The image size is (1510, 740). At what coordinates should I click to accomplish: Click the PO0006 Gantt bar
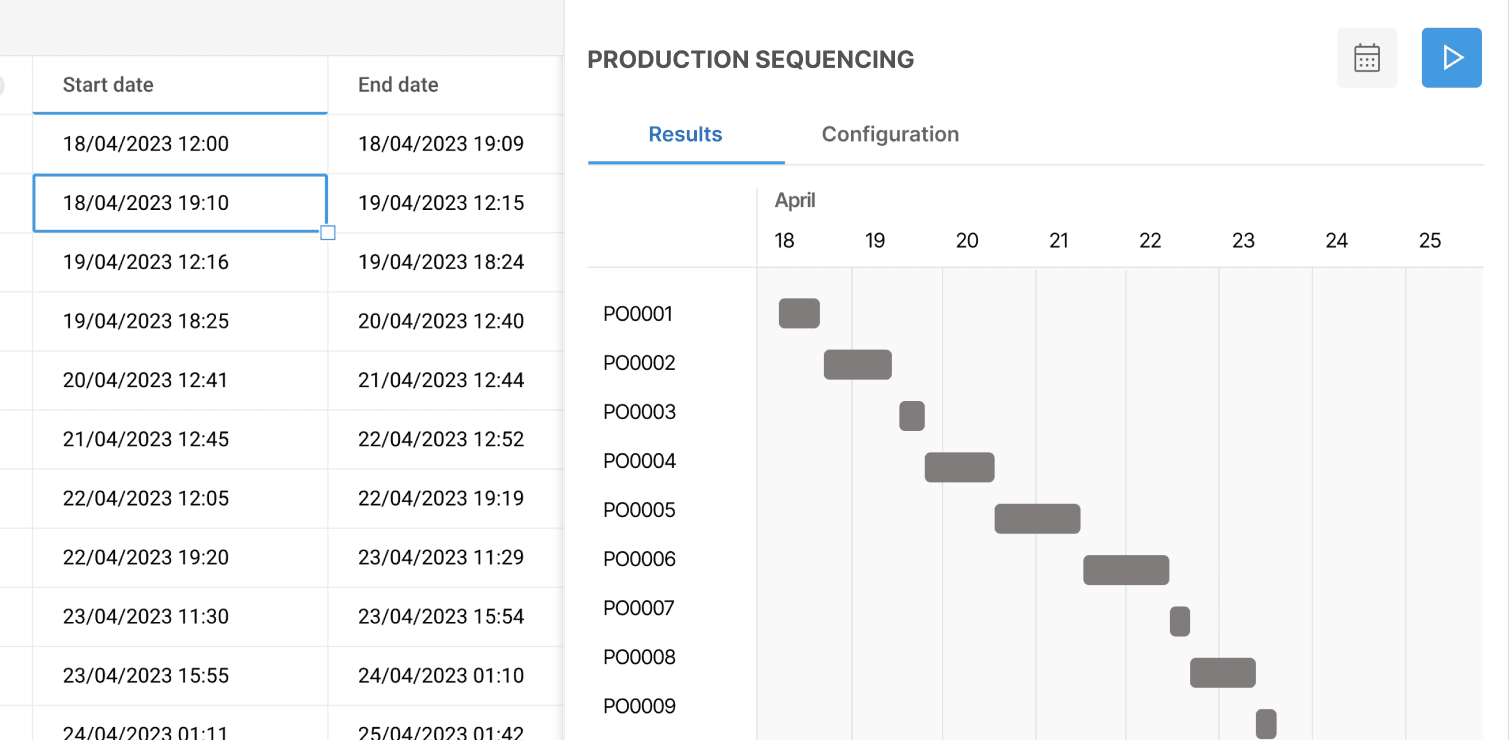tap(1126, 570)
